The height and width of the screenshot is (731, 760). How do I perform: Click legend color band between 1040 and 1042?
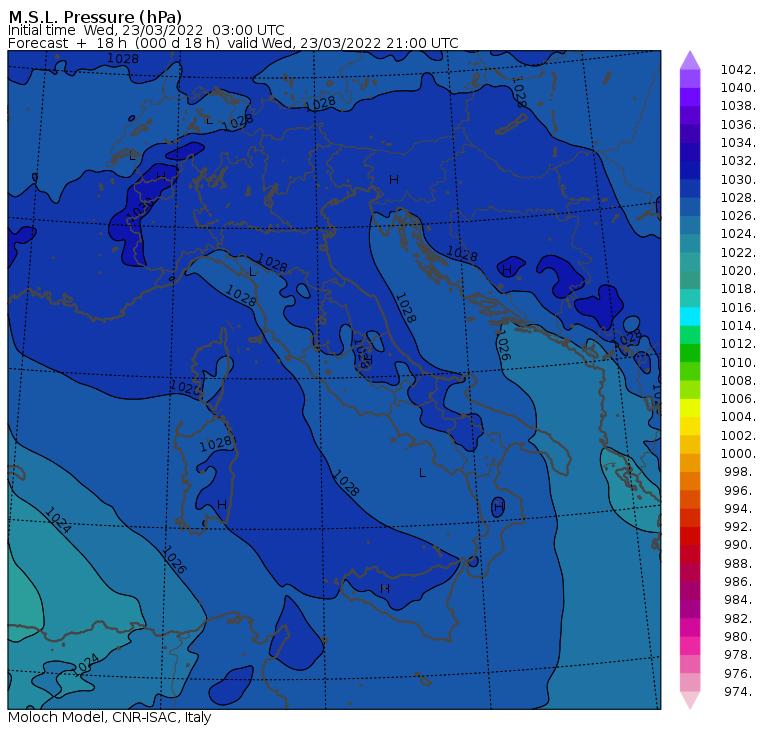(x=690, y=79)
